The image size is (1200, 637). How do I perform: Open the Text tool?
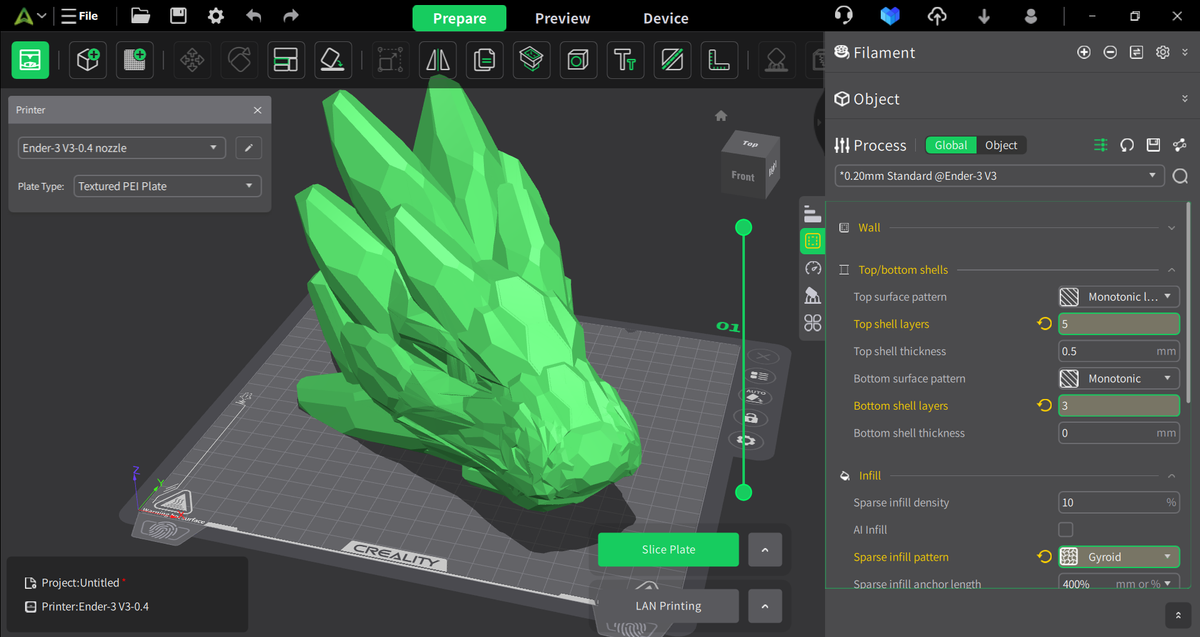[625, 60]
